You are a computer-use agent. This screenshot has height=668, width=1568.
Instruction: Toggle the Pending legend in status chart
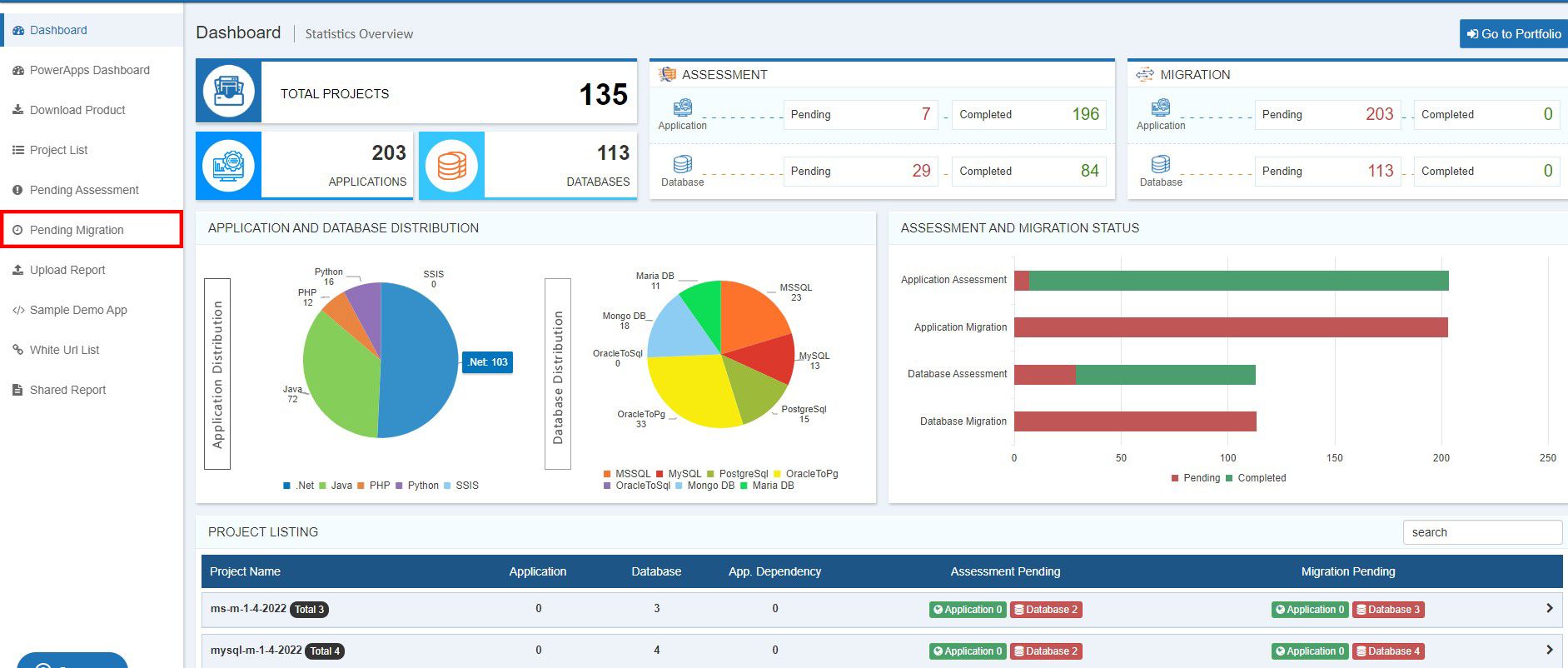[x=1195, y=478]
